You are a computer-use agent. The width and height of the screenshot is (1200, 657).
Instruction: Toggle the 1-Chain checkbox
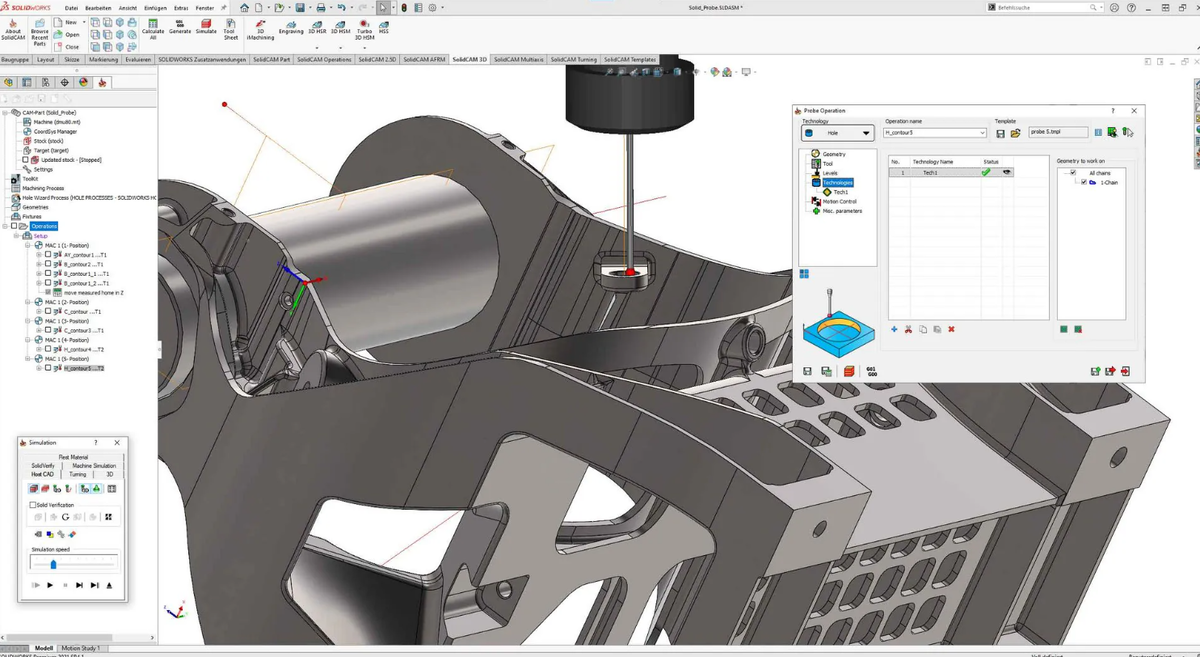tap(1084, 182)
